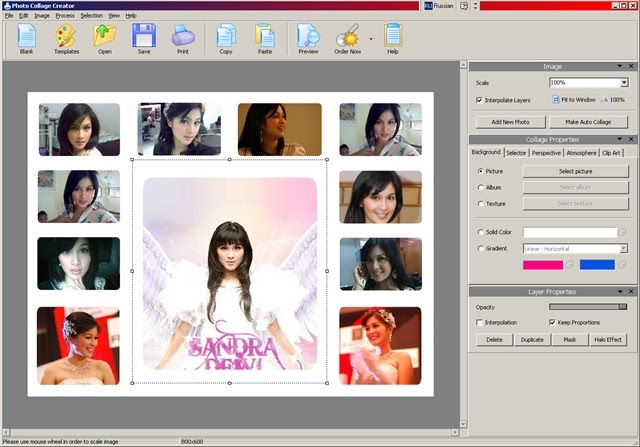Open the Order Now dropdown arrow

[371, 39]
